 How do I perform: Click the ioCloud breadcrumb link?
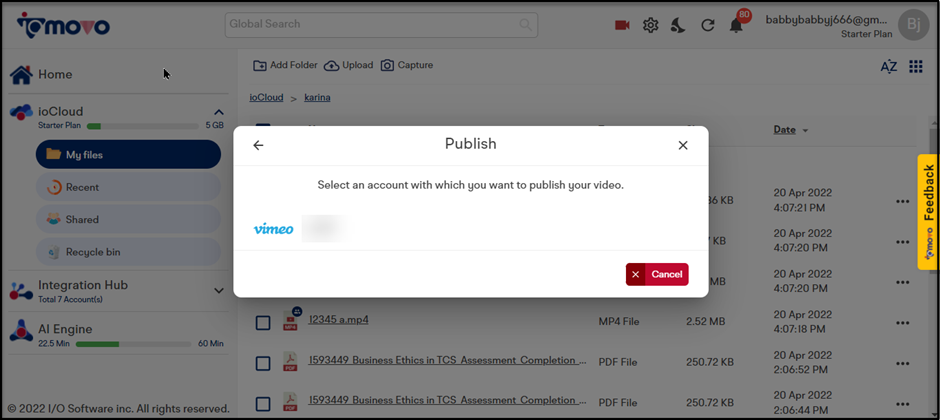[266, 97]
